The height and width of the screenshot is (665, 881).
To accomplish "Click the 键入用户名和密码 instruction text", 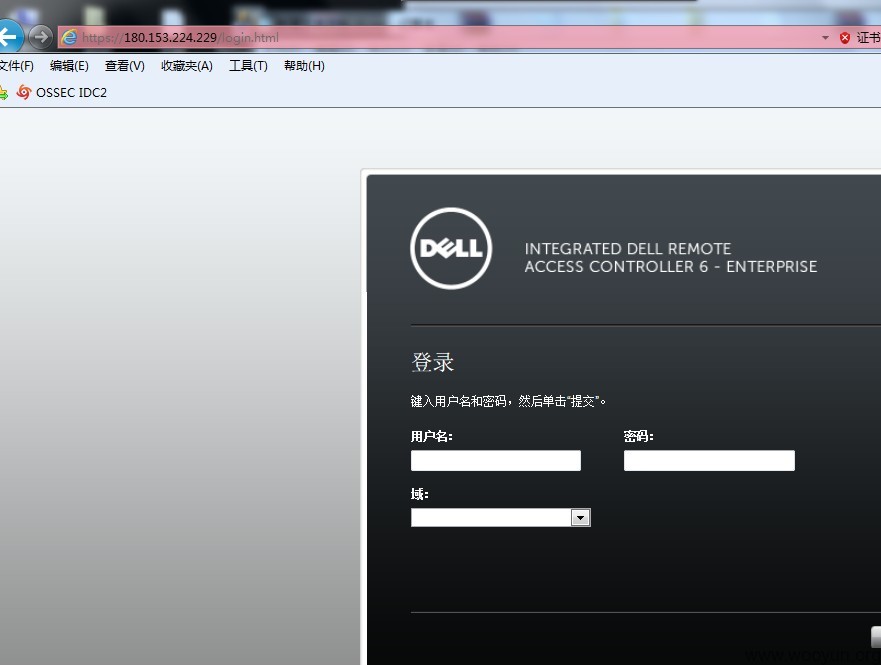I will (508, 401).
